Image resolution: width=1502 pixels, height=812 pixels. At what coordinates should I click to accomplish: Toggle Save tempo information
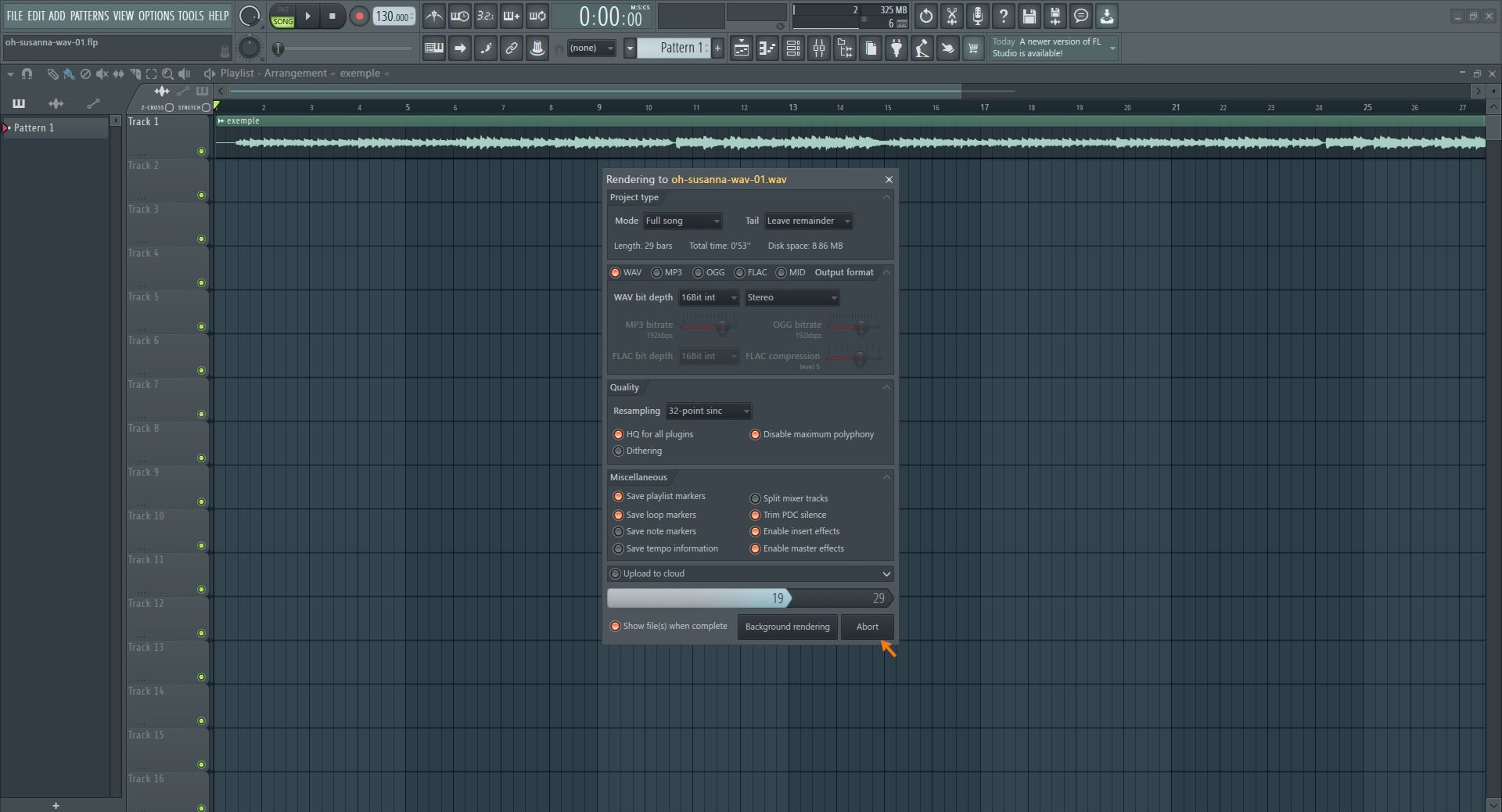click(666, 548)
